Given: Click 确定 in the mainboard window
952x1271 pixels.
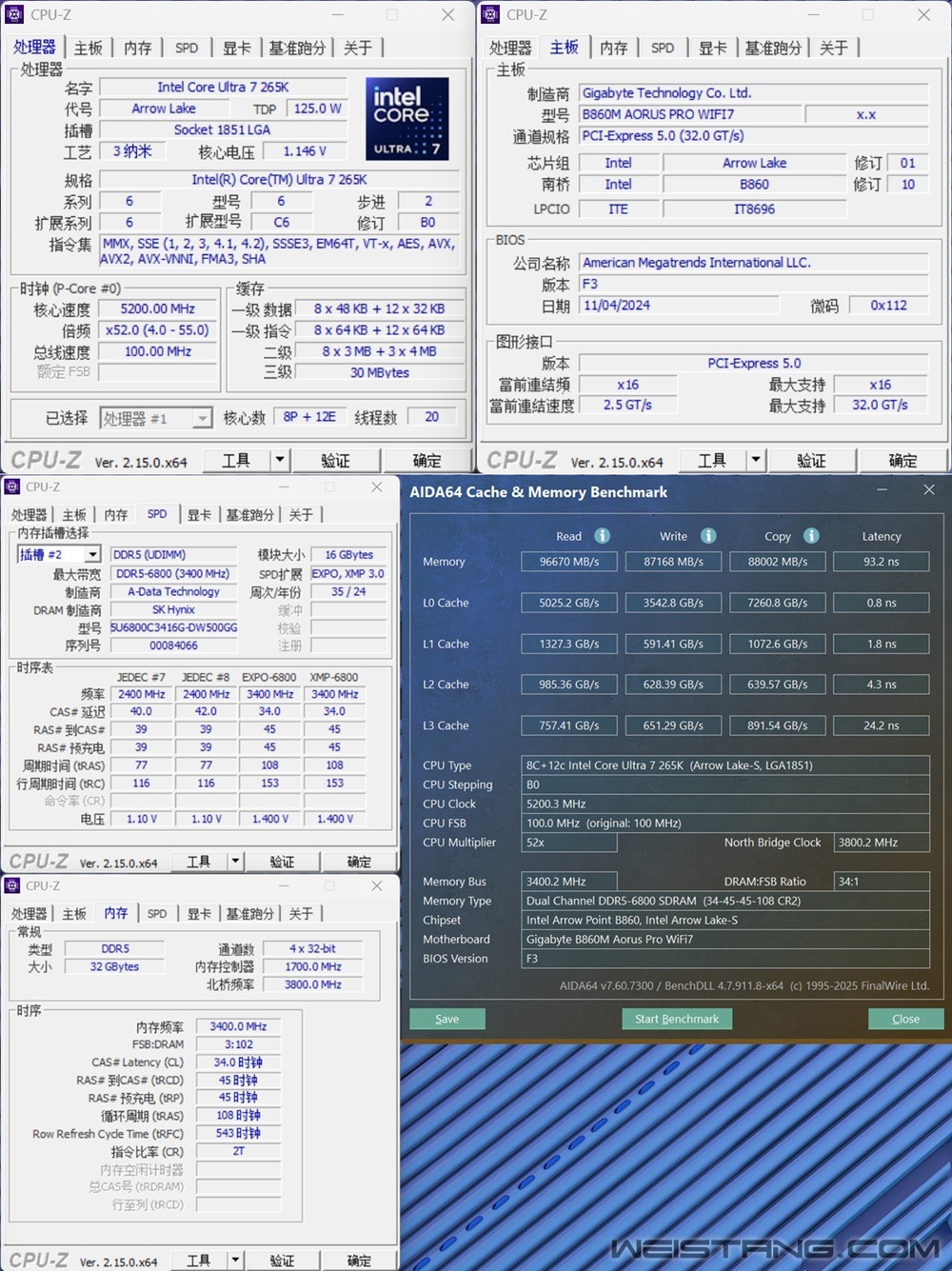Looking at the screenshot, I should (x=902, y=460).
